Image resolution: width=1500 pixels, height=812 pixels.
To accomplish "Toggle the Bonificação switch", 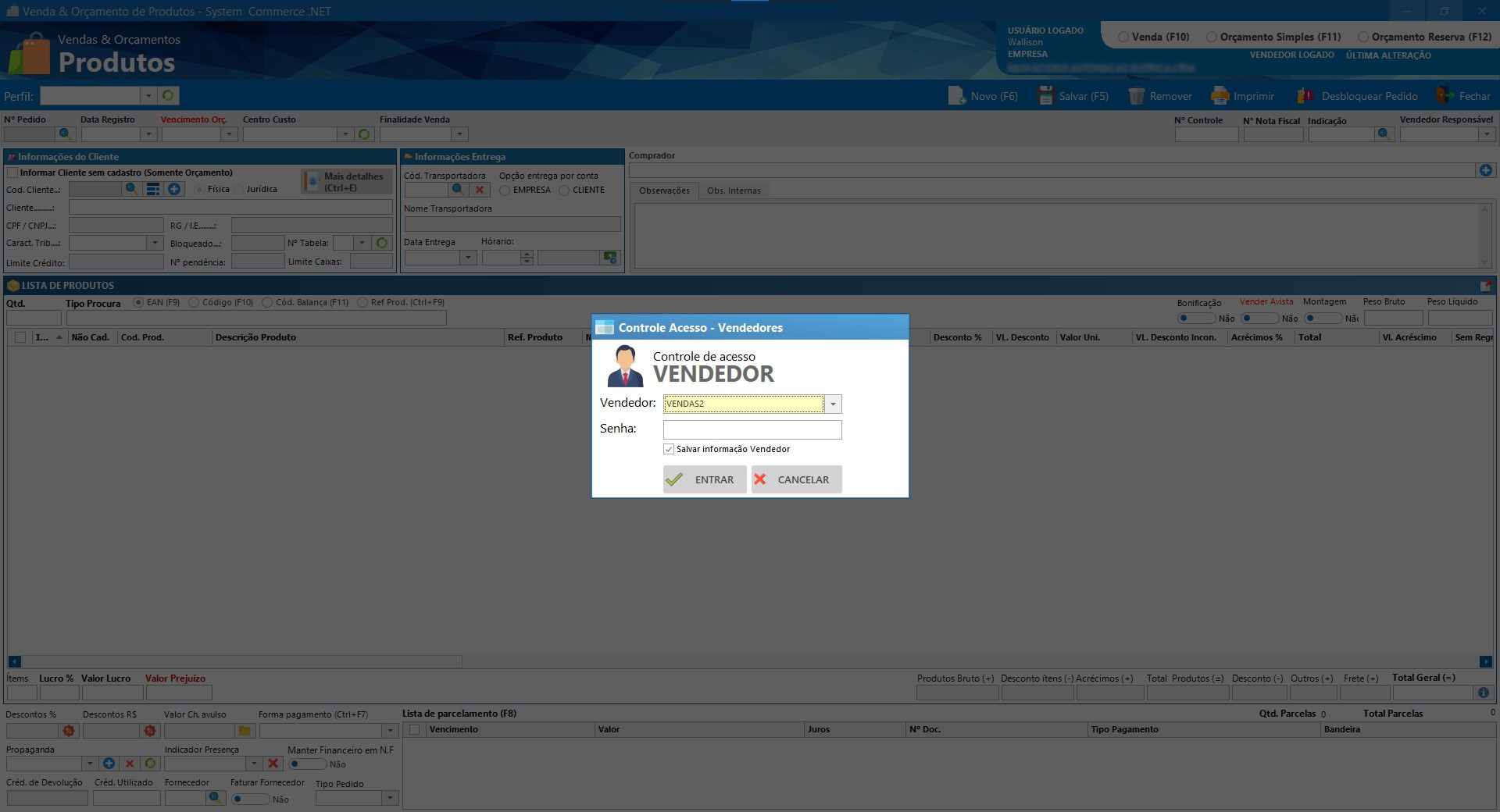I will coord(1195,318).
